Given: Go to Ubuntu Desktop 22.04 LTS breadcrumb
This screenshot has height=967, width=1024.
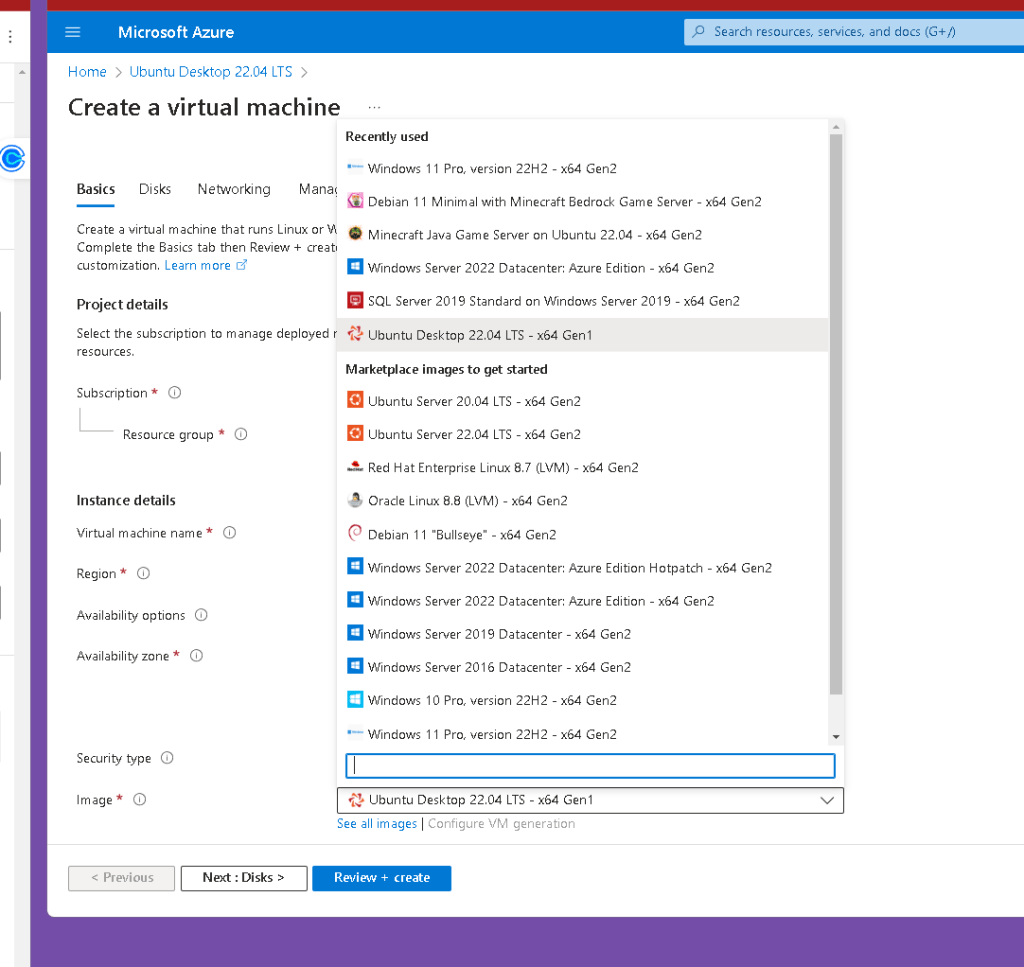Looking at the screenshot, I should tap(211, 72).
